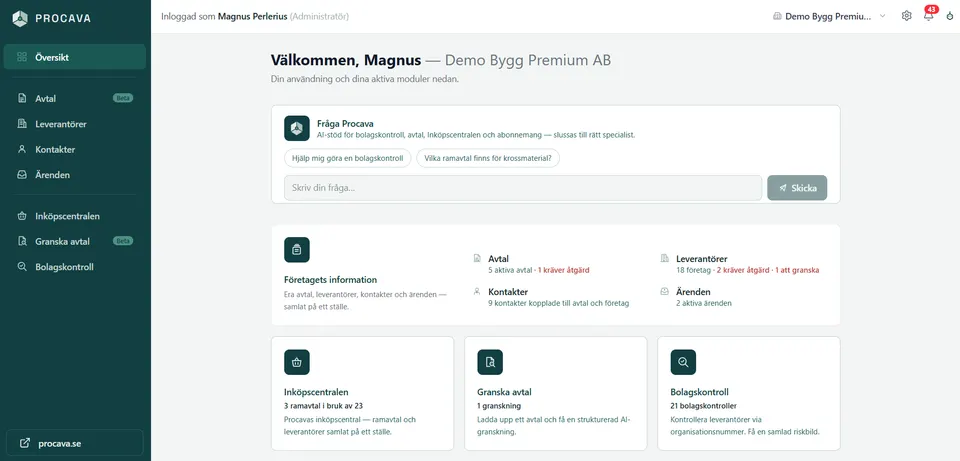The image size is (960, 461).
Task: Open the procava.se link in sidebar
Action: point(75,443)
